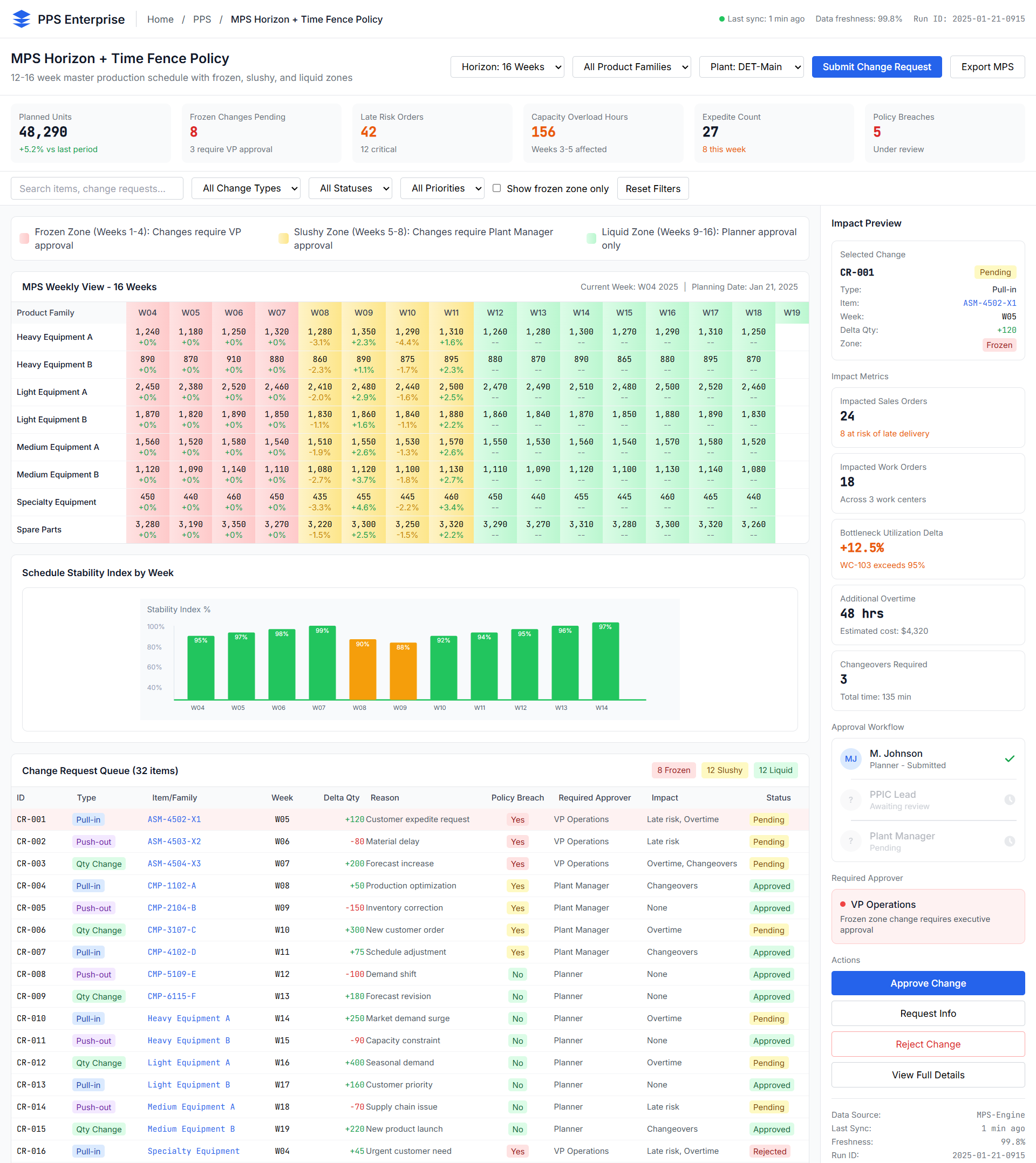Go to the Home breadcrumb
The height and width of the screenshot is (1163, 1036).
160,19
